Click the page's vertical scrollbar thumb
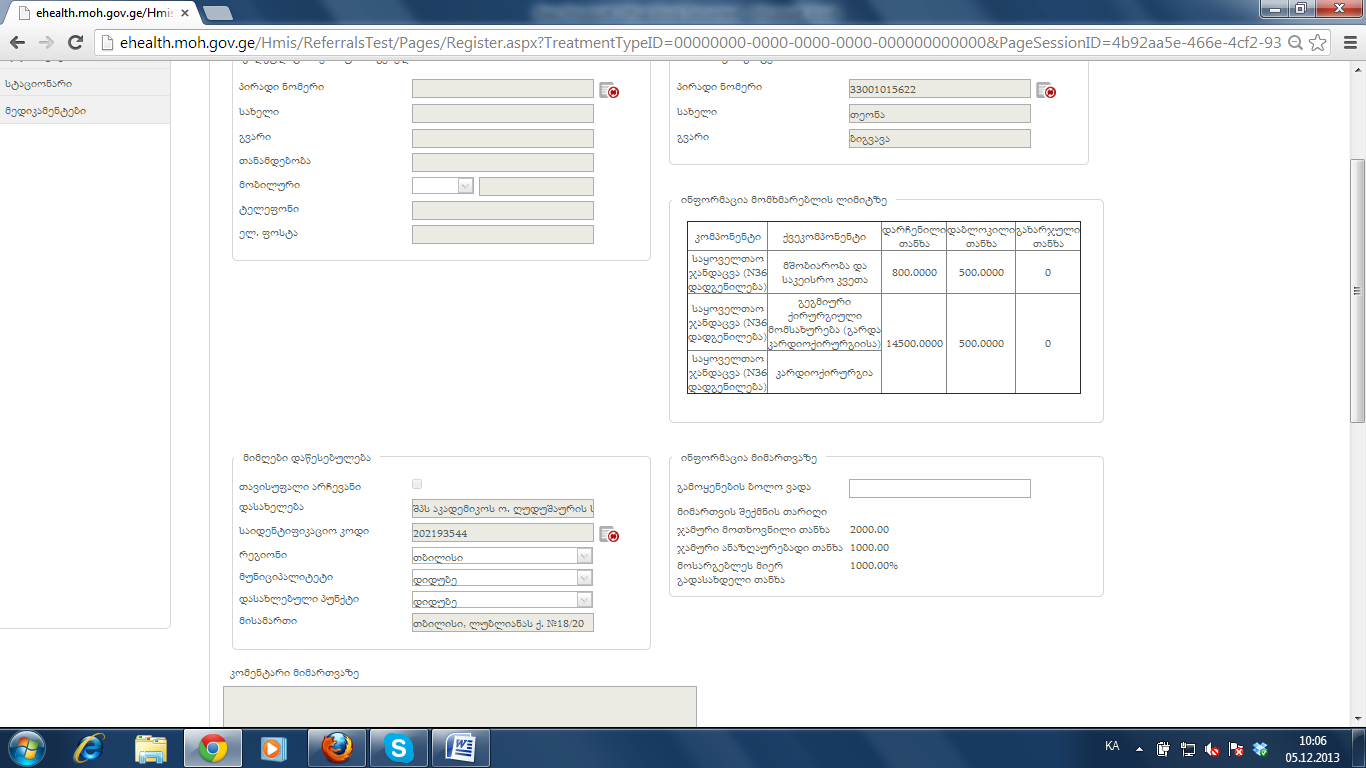Viewport: 1366px width, 768px height. pyautogui.click(x=1357, y=290)
